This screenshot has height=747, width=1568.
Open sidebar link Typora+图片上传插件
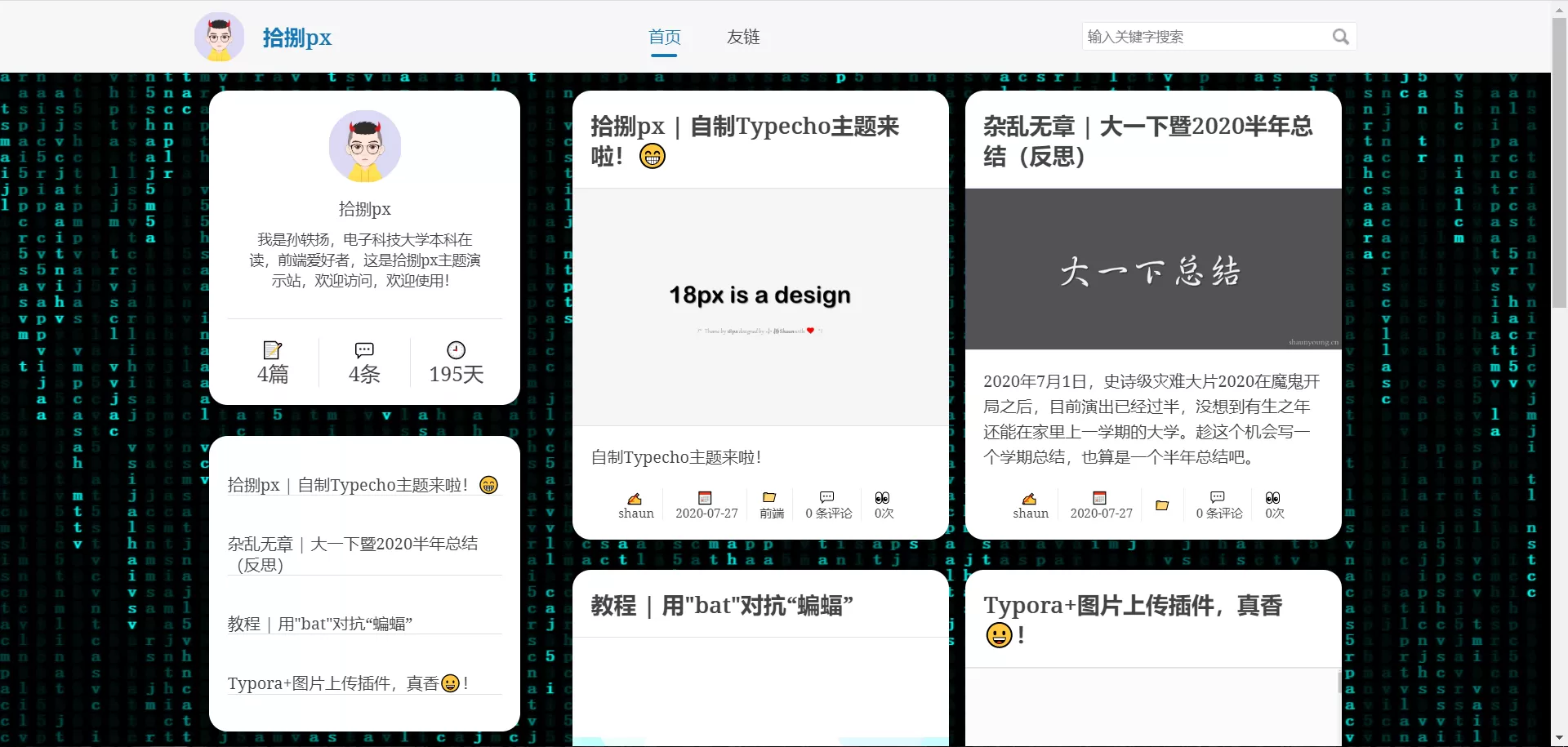click(x=333, y=683)
